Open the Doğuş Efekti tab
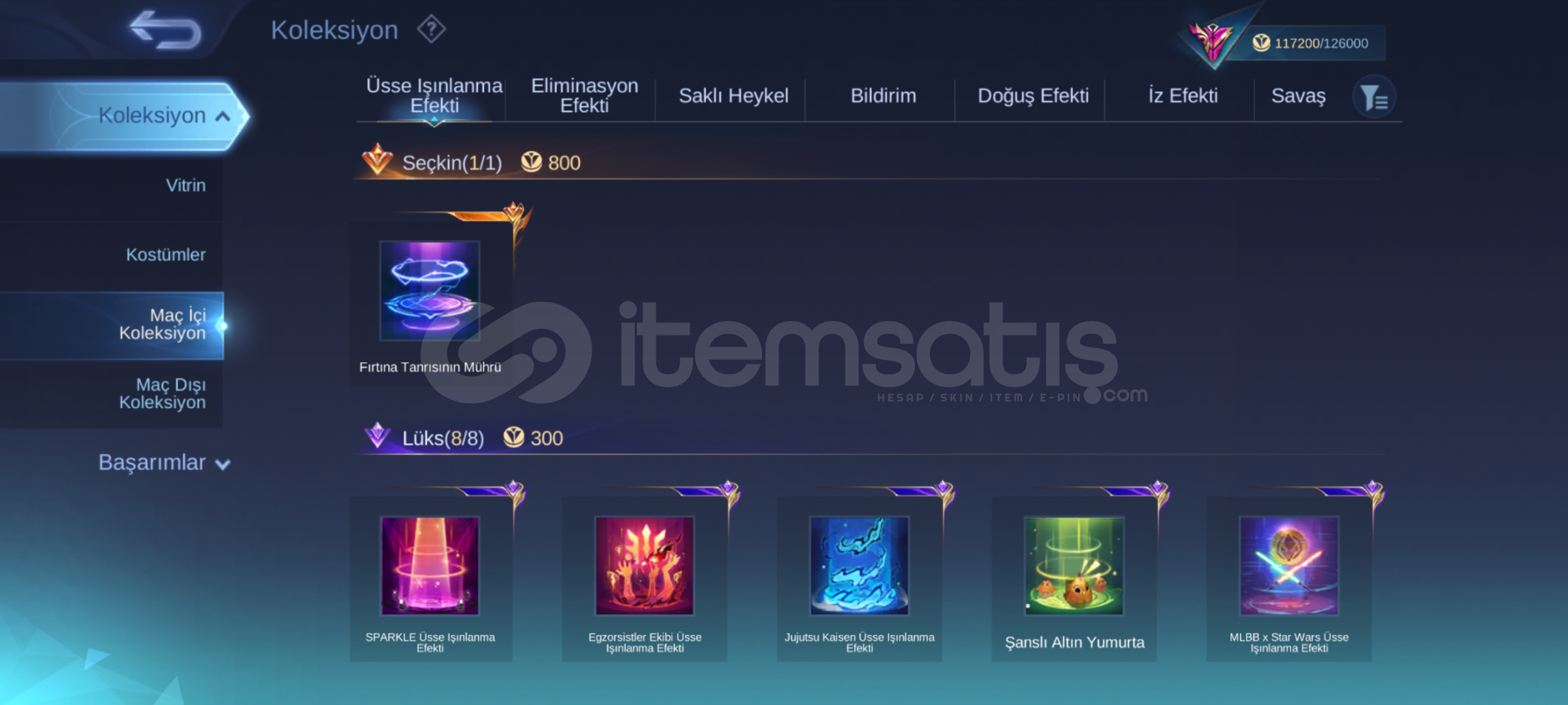The image size is (1568, 705). [x=1033, y=95]
